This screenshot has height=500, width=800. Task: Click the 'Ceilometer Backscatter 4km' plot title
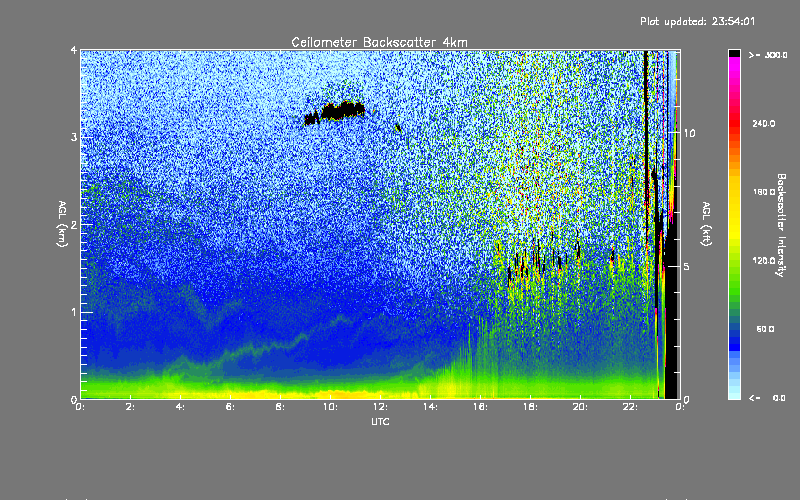379,42
